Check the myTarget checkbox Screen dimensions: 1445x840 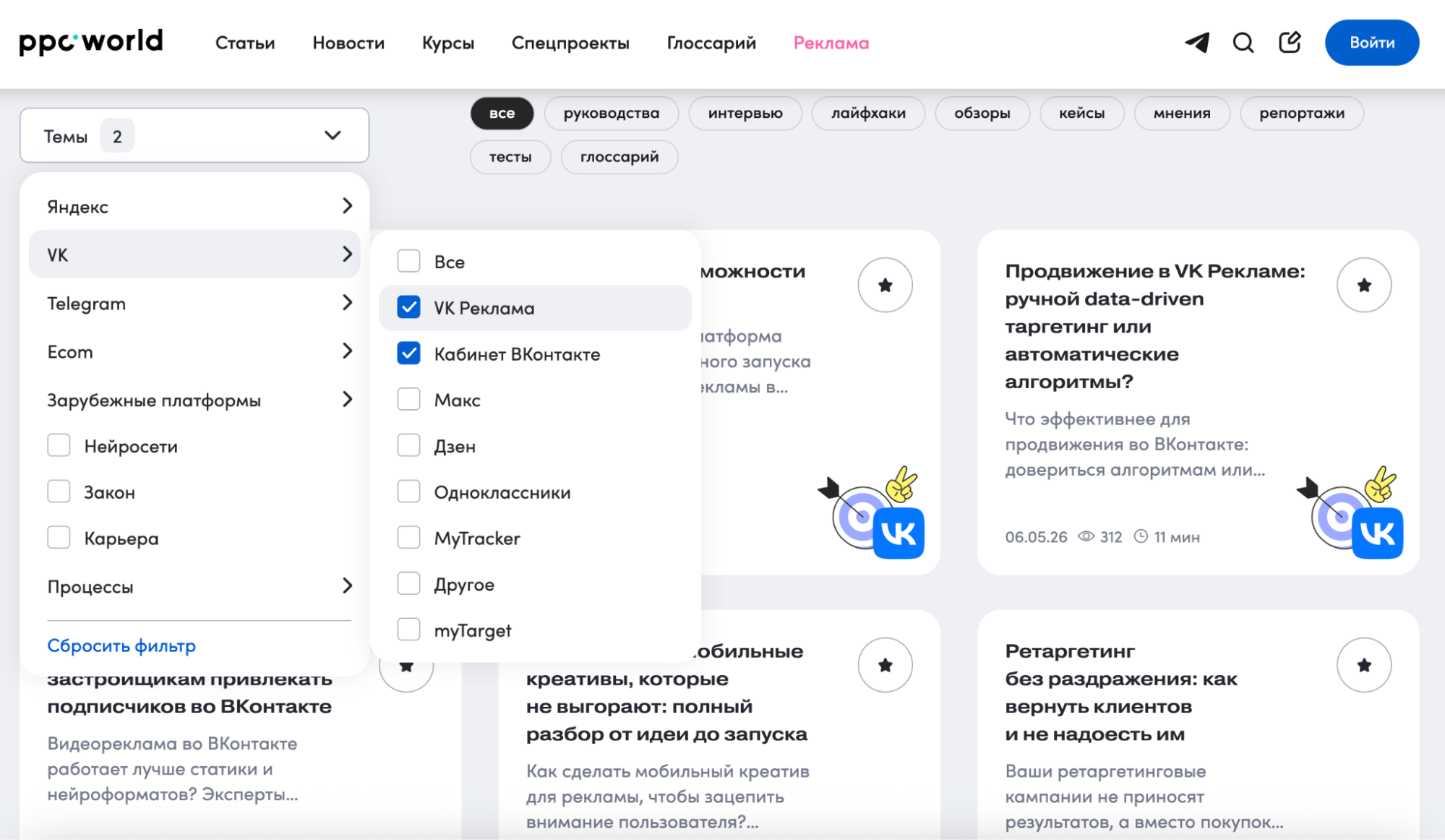[408, 630]
